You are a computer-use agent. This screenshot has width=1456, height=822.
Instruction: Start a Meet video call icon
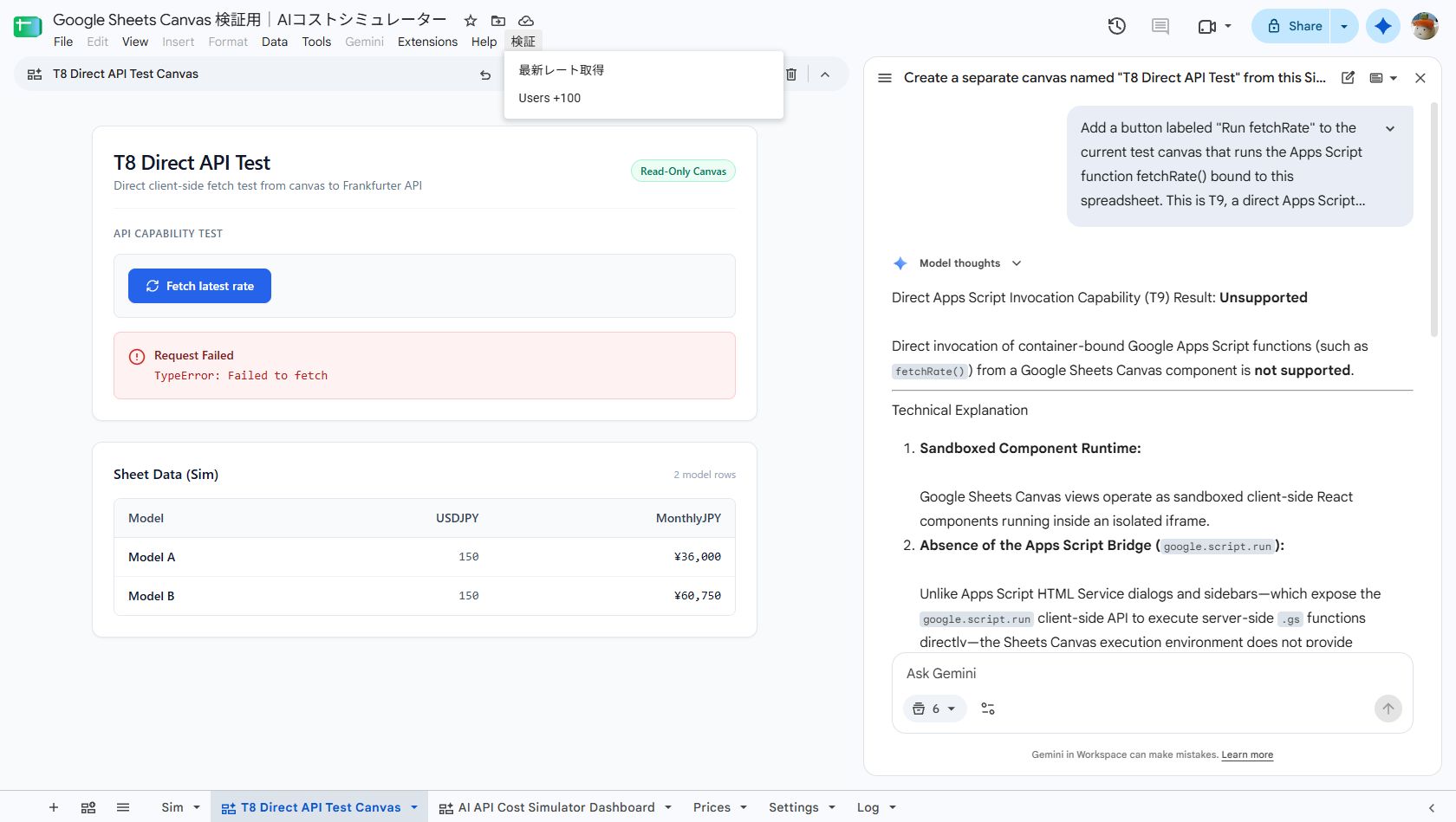tap(1206, 27)
